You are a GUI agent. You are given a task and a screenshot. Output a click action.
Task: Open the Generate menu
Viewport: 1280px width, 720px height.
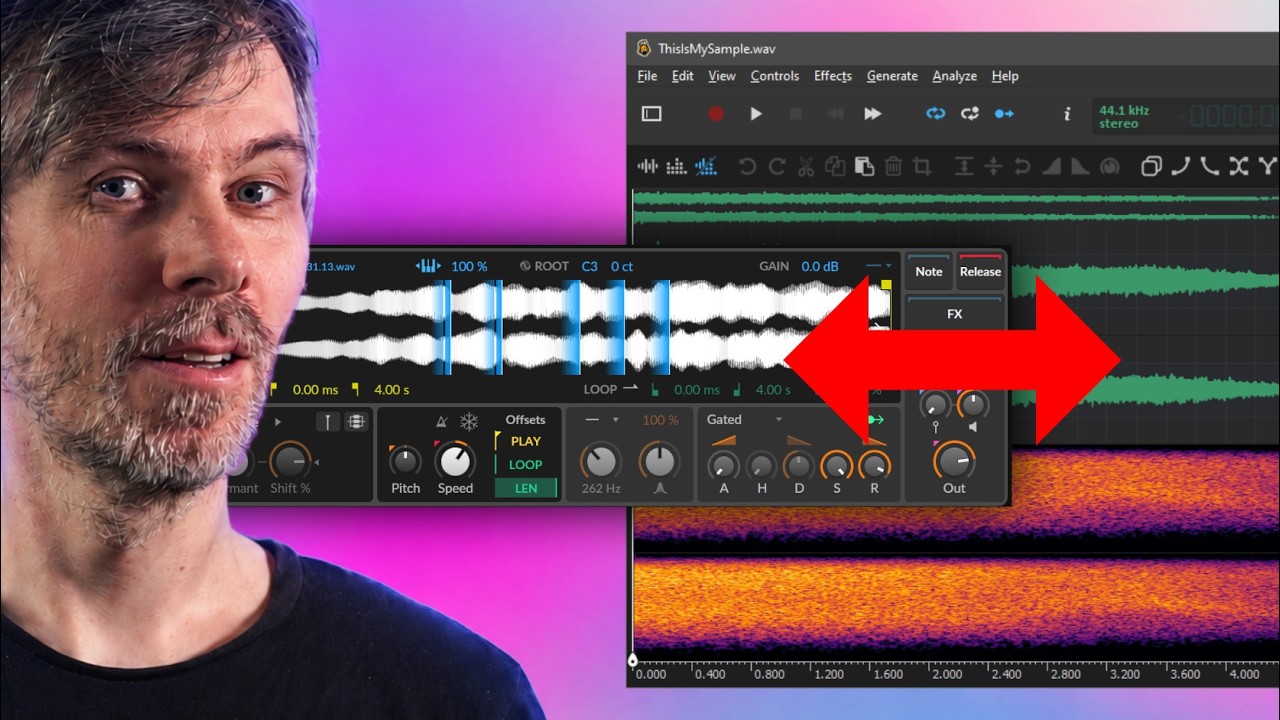coord(892,76)
